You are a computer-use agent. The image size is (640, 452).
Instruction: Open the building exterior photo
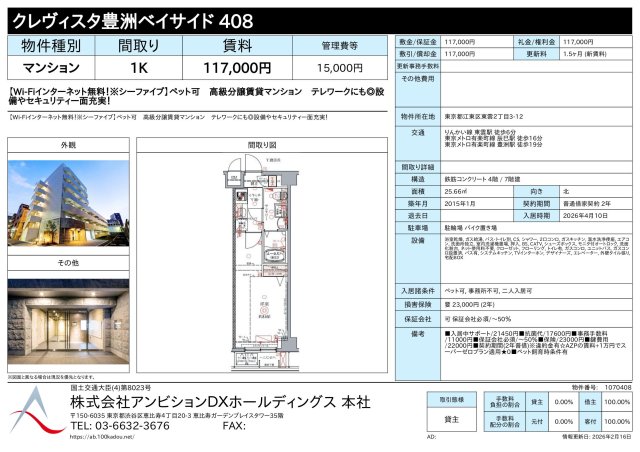click(x=68, y=203)
